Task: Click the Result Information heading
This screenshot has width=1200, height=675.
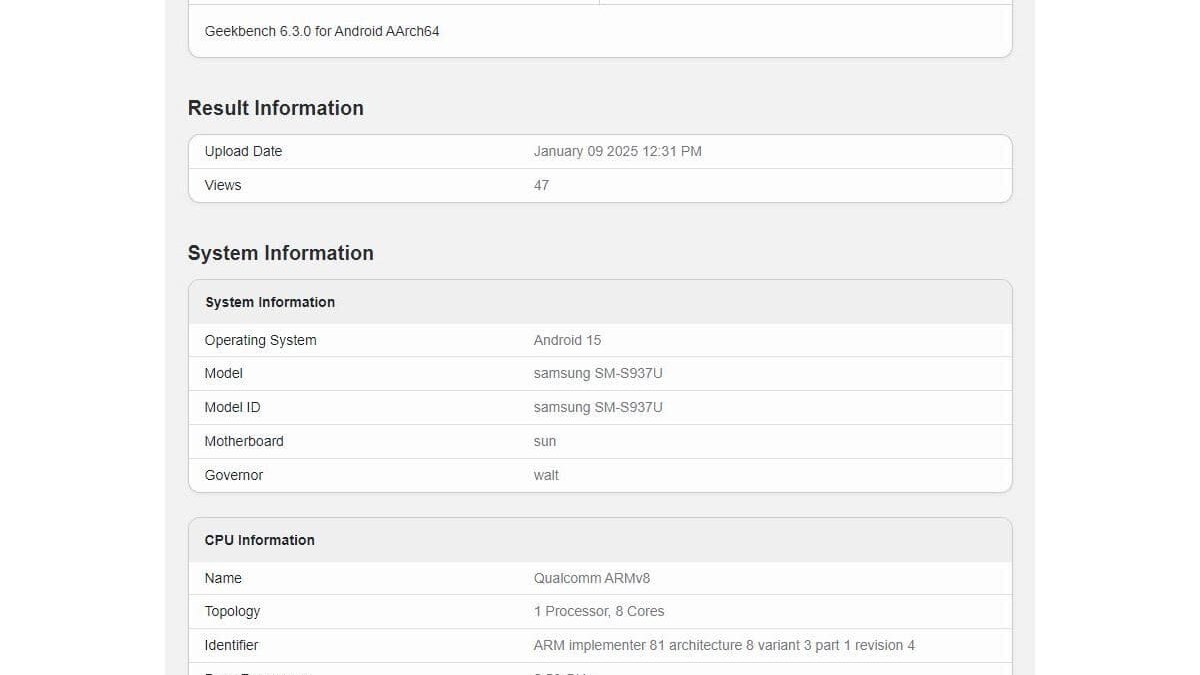Action: pos(275,108)
